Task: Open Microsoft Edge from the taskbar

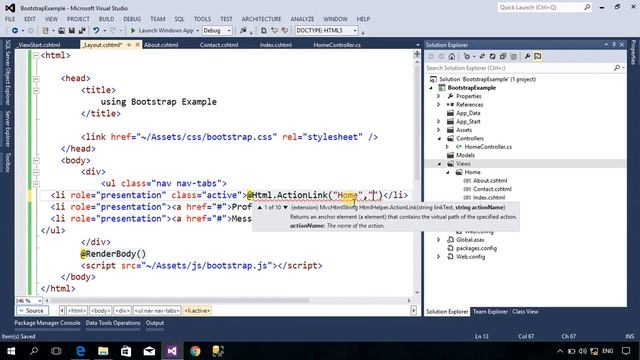Action: [80, 351]
